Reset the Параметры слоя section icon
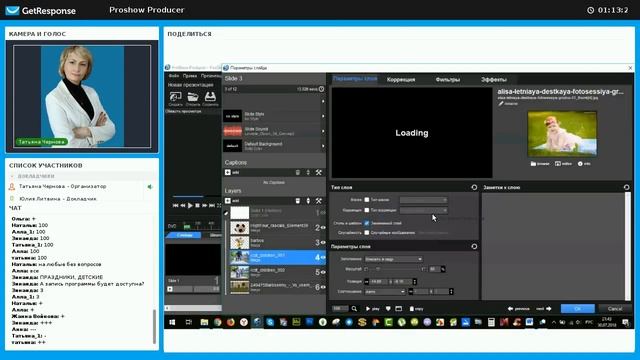640x360 pixels. [474, 247]
